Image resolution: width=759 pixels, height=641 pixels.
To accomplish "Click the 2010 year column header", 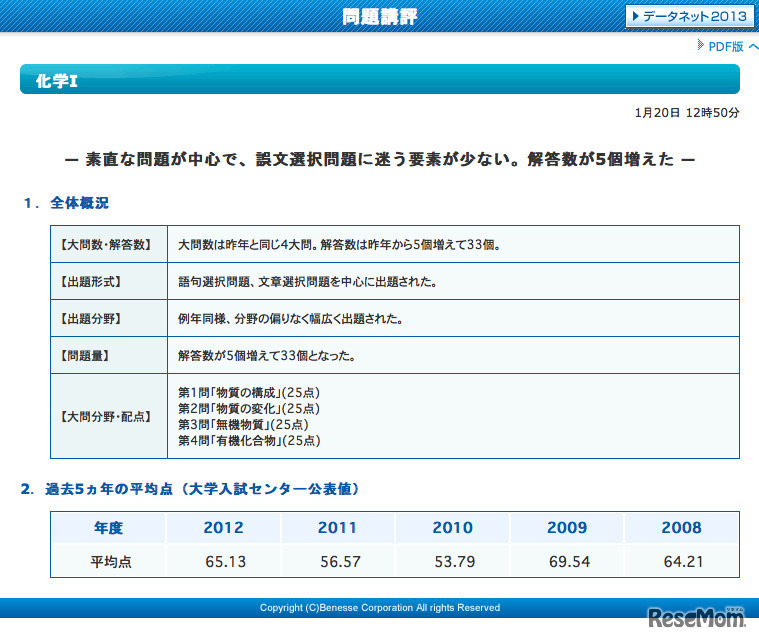I will (453, 527).
